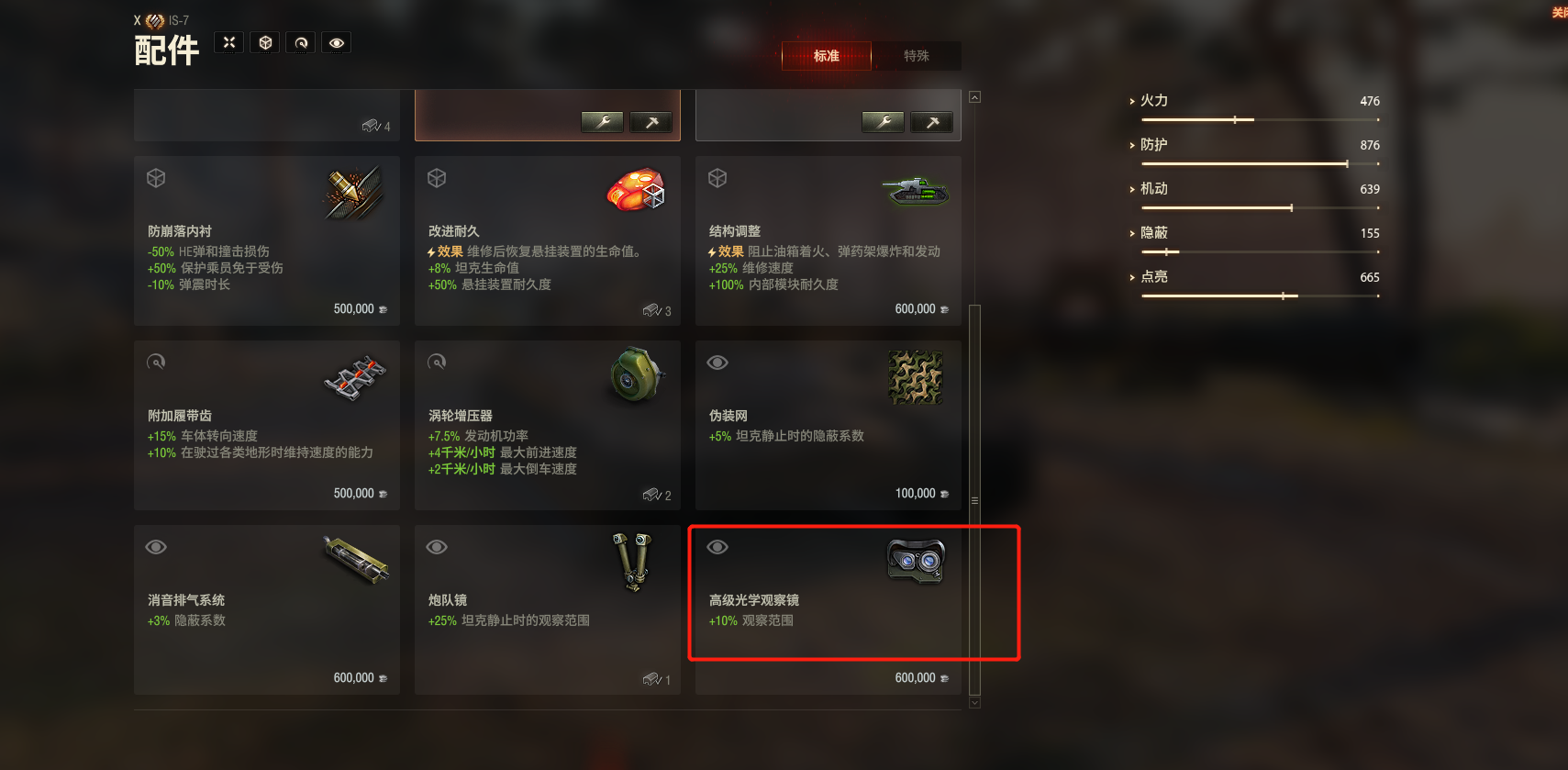Select the 附加履带齿 grousers icon
The height and width of the screenshot is (770, 1568).
pyautogui.click(x=355, y=377)
